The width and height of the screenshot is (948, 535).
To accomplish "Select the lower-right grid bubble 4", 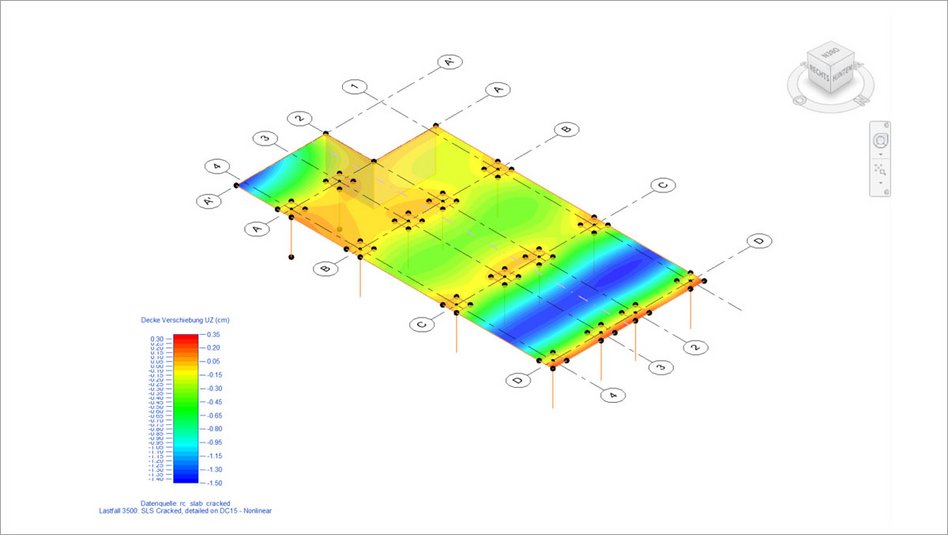I will pyautogui.click(x=613, y=395).
